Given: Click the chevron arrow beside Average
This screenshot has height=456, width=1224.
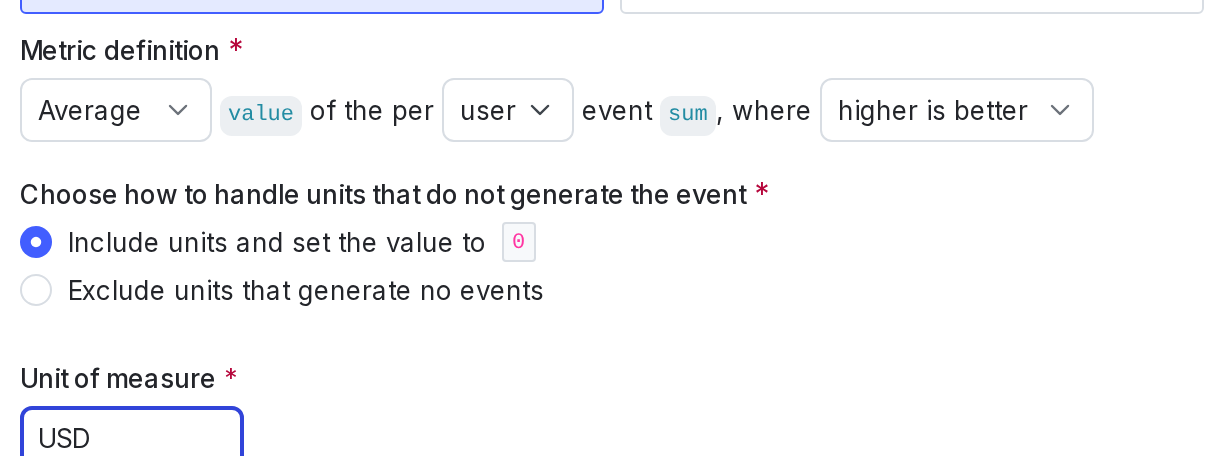Looking at the screenshot, I should click(x=178, y=110).
